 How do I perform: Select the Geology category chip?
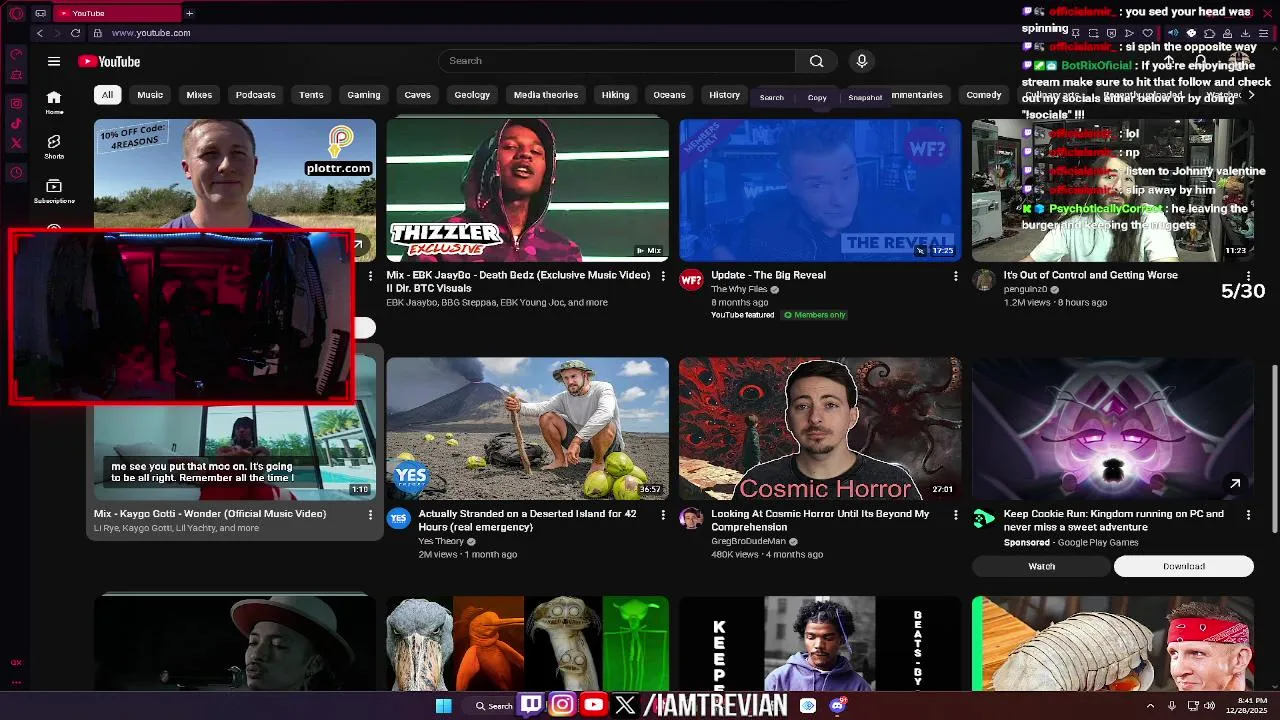pos(472,95)
